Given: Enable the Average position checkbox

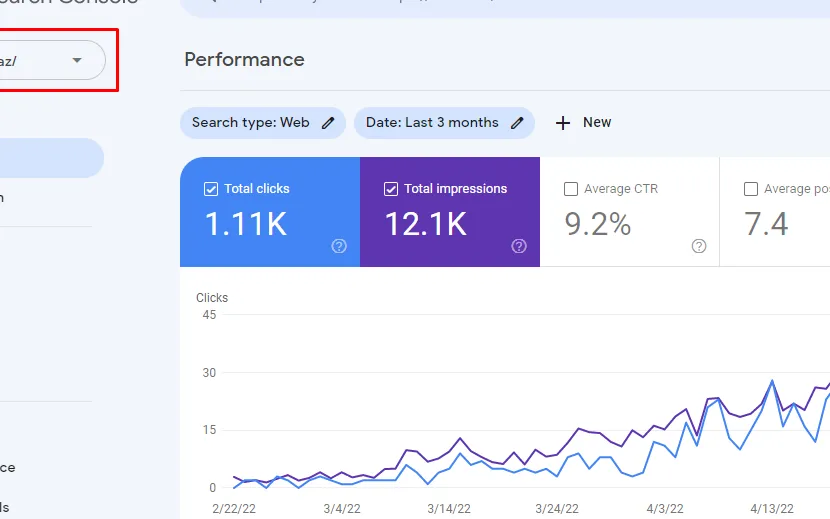Looking at the screenshot, I should click(x=751, y=189).
